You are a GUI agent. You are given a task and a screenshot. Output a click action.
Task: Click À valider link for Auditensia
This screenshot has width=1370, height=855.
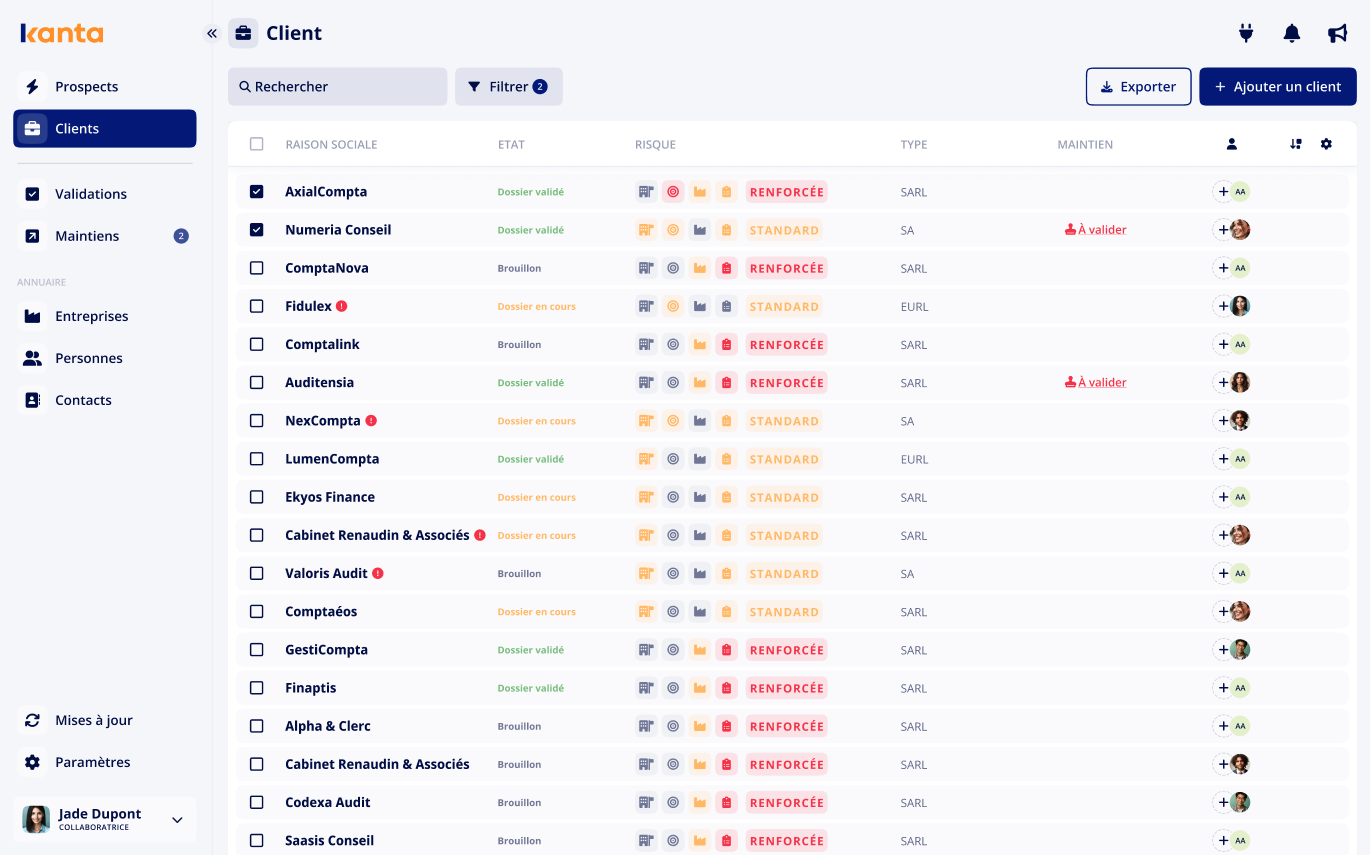pyautogui.click(x=1096, y=383)
